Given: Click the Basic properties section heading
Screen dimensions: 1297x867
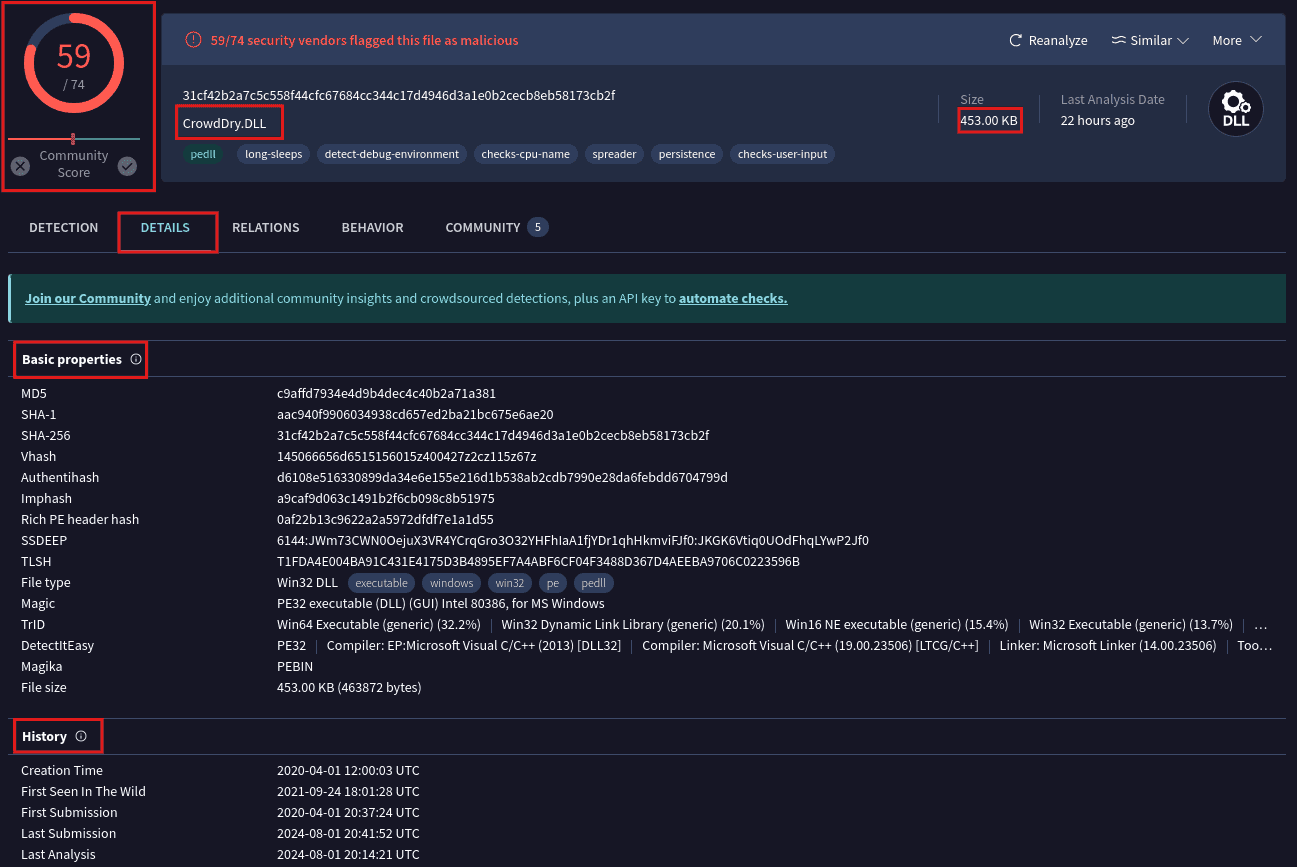Looking at the screenshot, I should [72, 359].
